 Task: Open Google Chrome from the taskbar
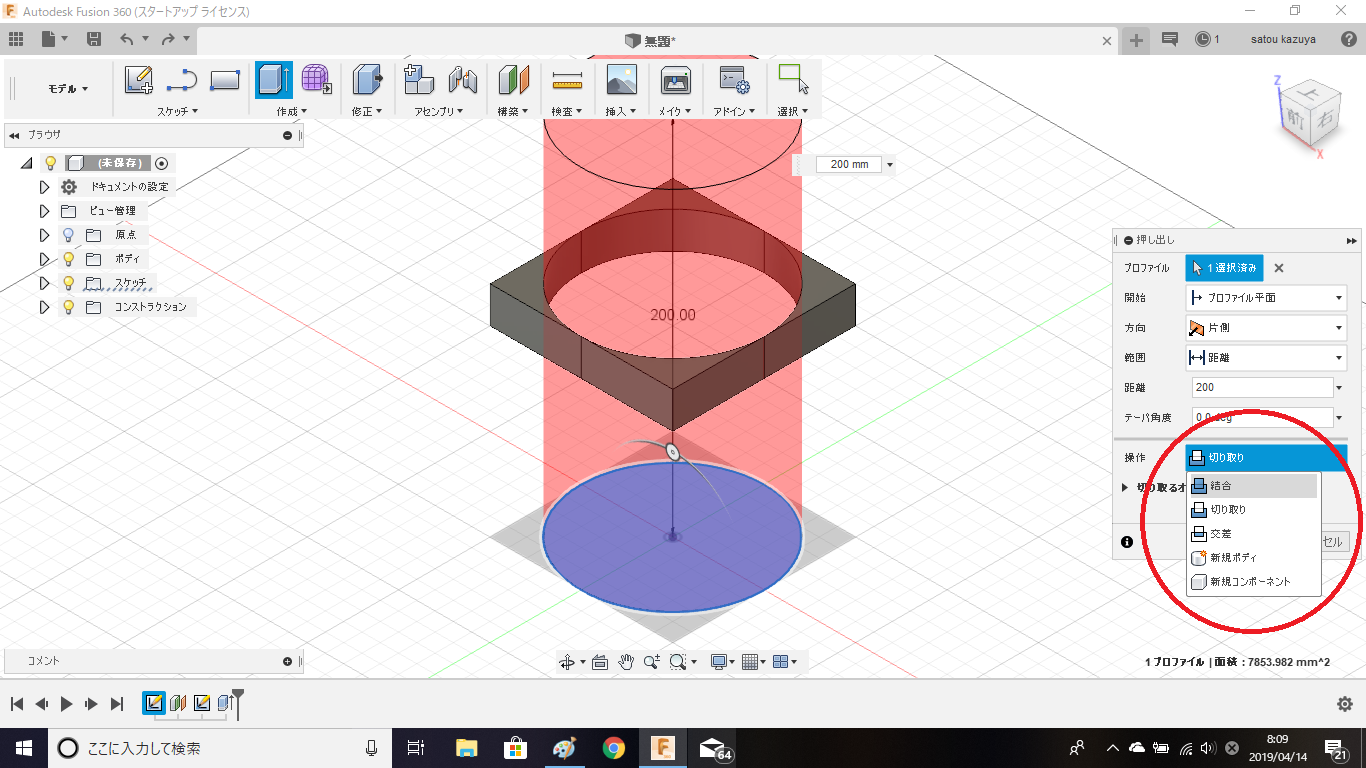[614, 748]
